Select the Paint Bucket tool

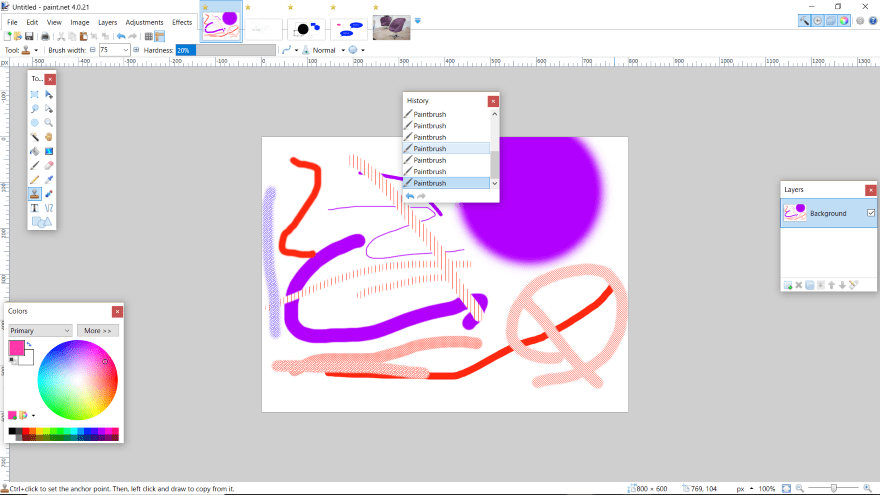pos(34,151)
